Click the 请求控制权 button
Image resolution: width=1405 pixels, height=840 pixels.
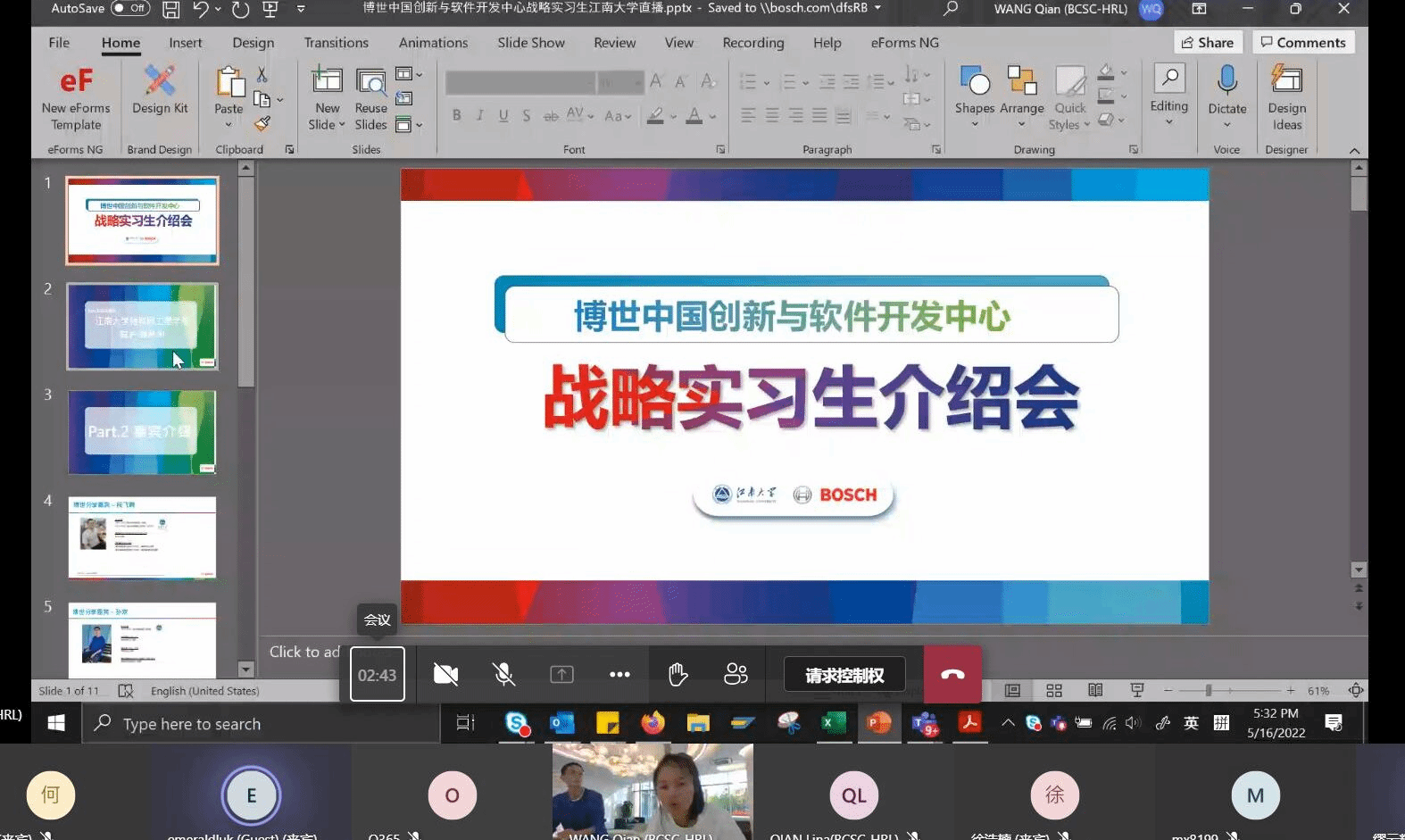click(x=844, y=675)
